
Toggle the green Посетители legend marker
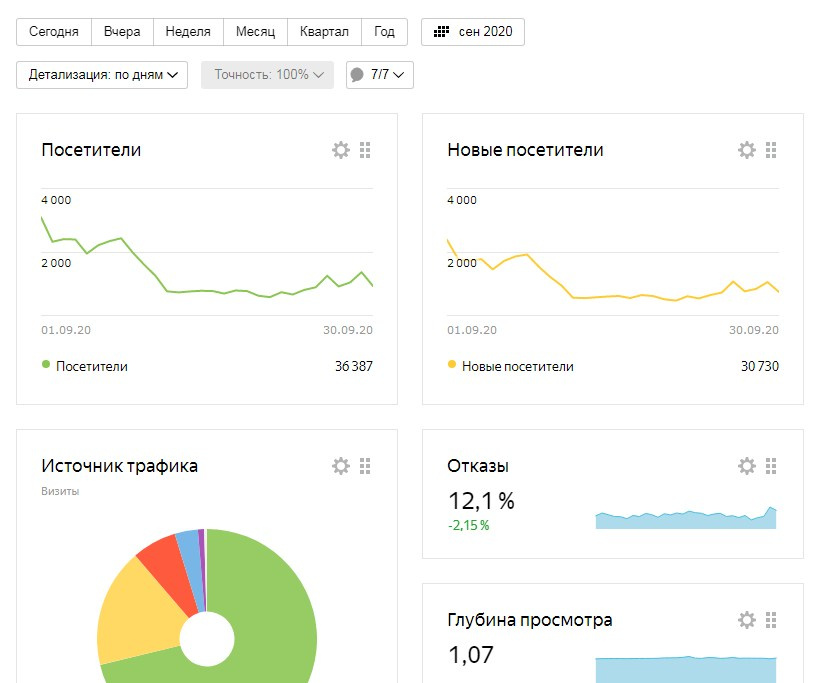coord(46,365)
